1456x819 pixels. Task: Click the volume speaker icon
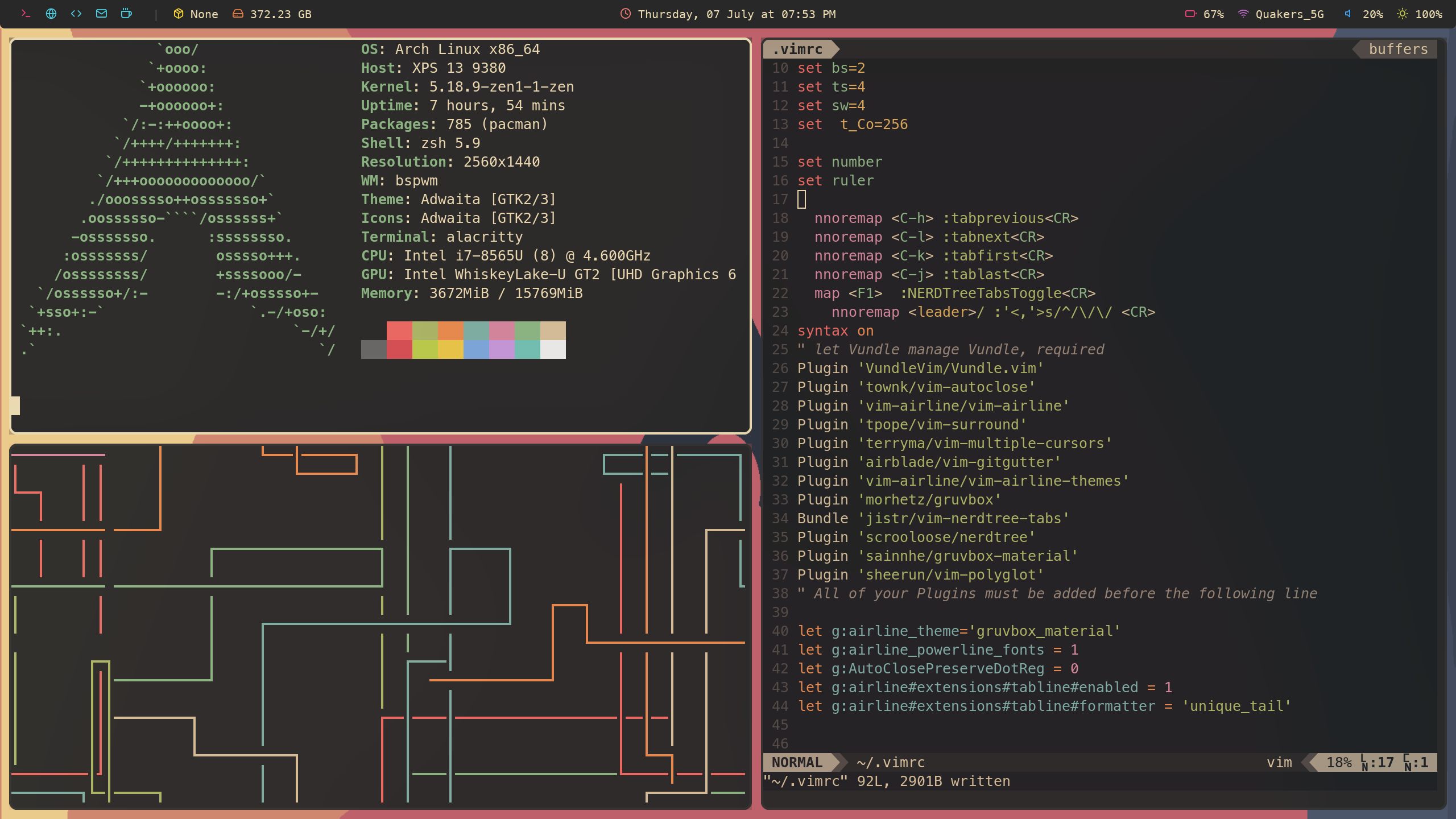point(1348,14)
